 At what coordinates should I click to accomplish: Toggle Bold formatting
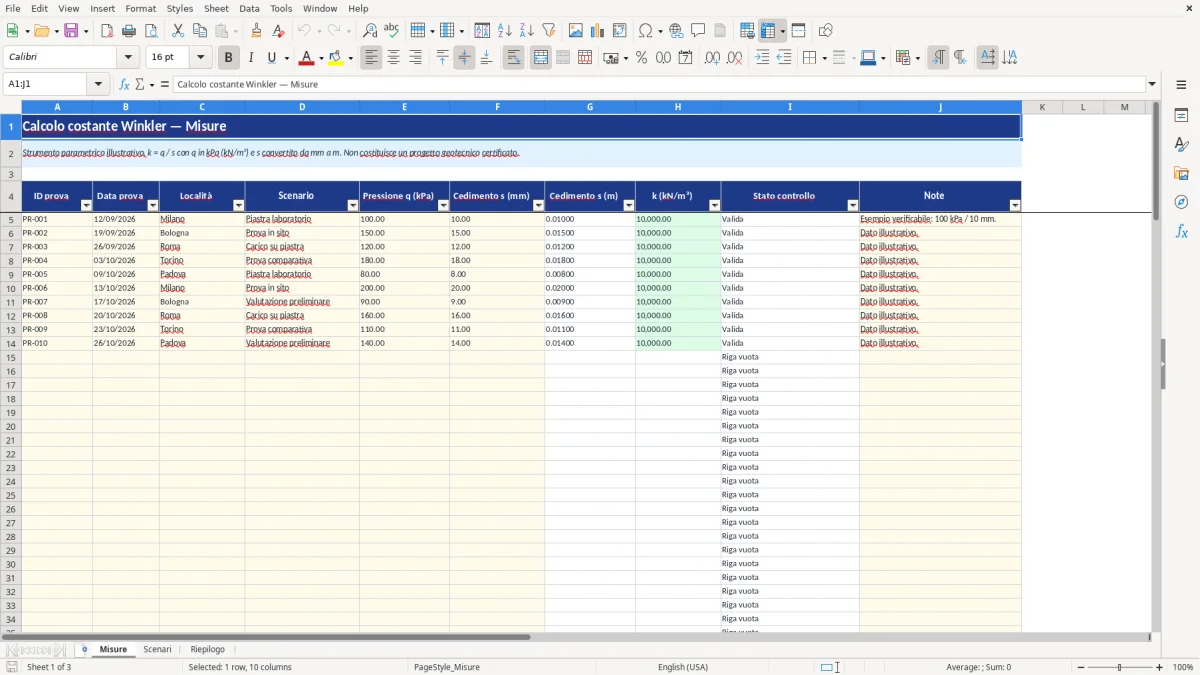(229, 58)
